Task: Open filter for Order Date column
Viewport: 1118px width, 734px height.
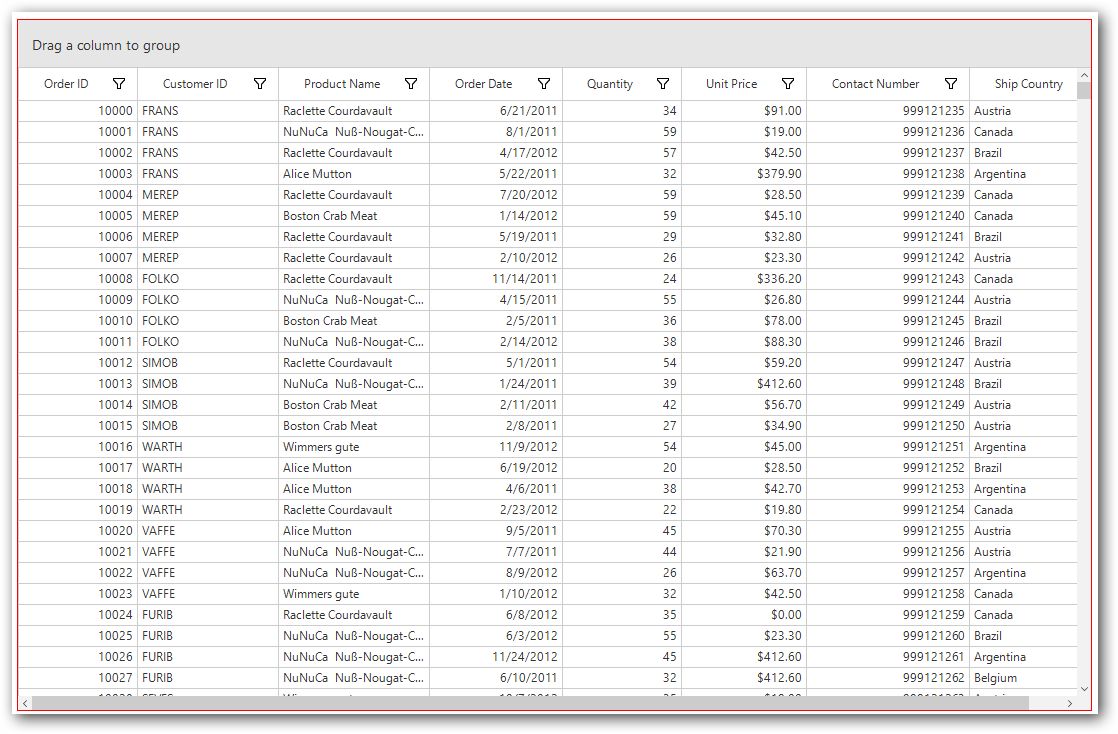Action: [544, 84]
